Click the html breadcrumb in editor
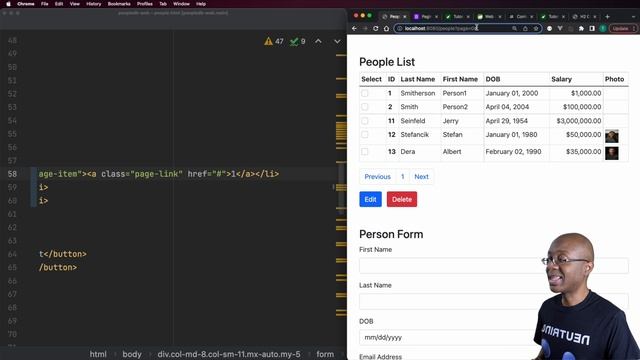The image size is (640, 360). (x=98, y=354)
